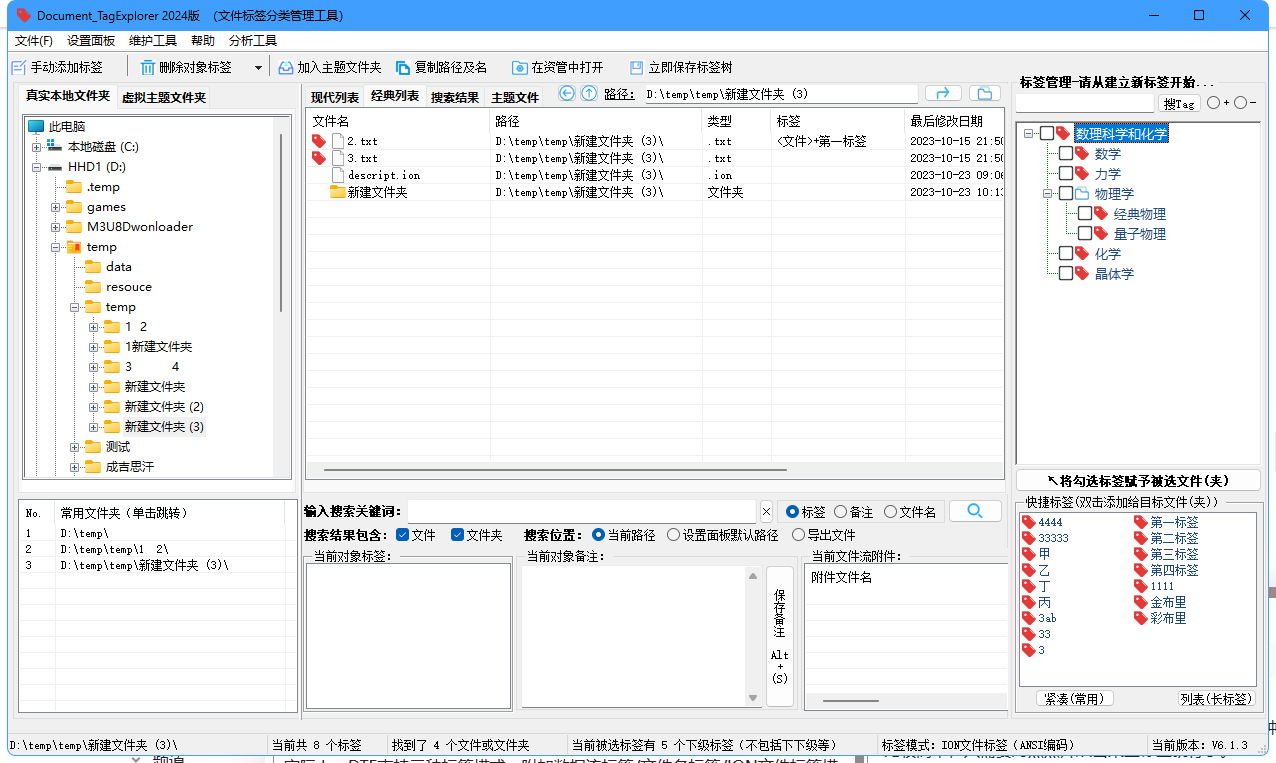The width and height of the screenshot is (1276, 763).
Task: Click the 加入主题文件夹 toolbar icon
Action: [286, 68]
